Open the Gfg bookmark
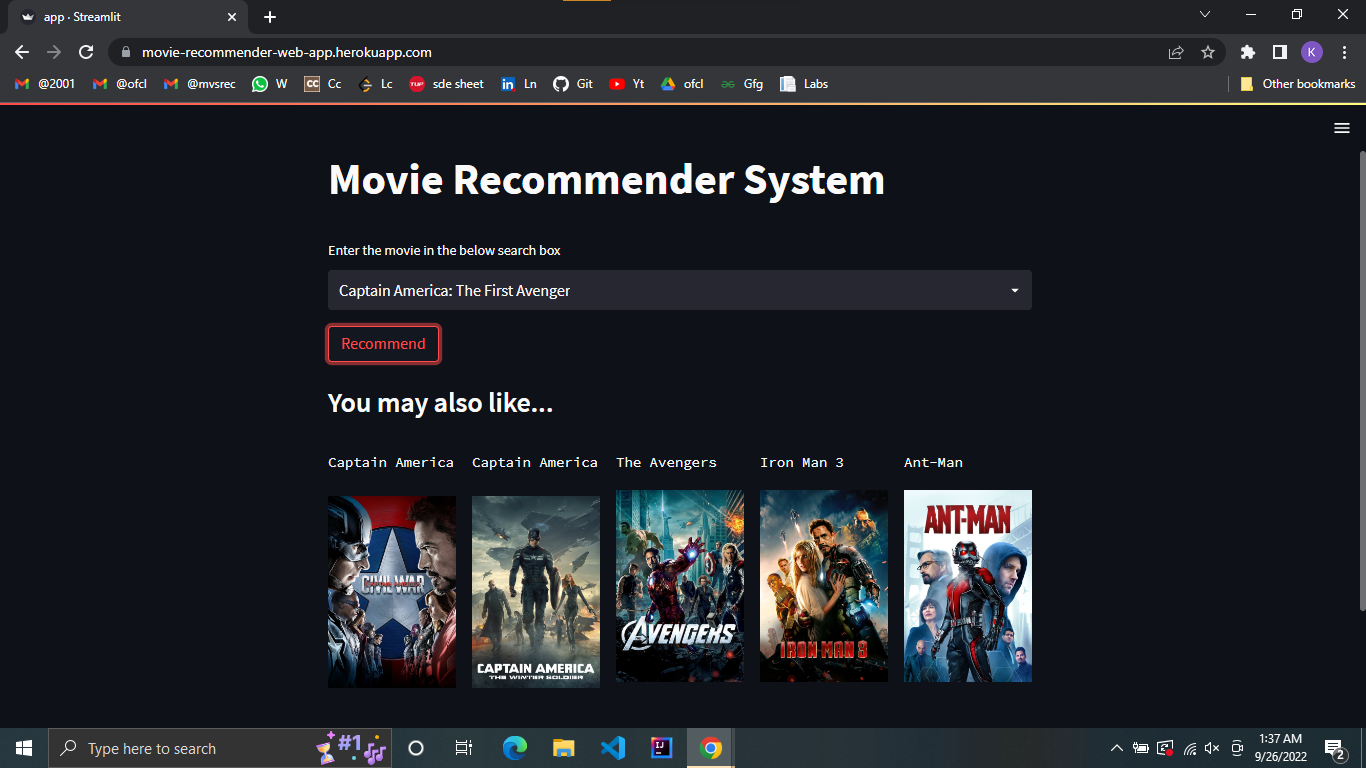 coord(742,84)
